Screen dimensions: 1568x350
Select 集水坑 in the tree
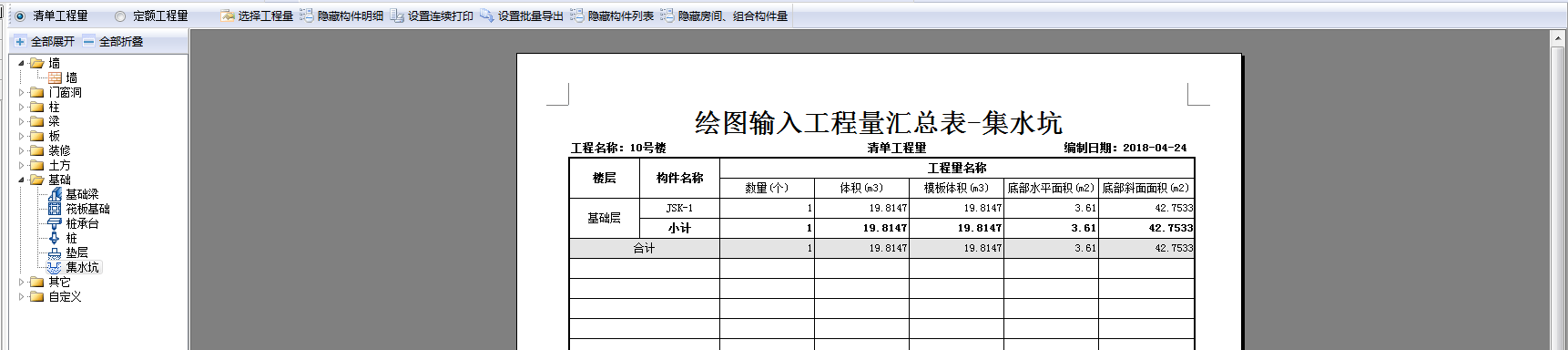tap(82, 267)
